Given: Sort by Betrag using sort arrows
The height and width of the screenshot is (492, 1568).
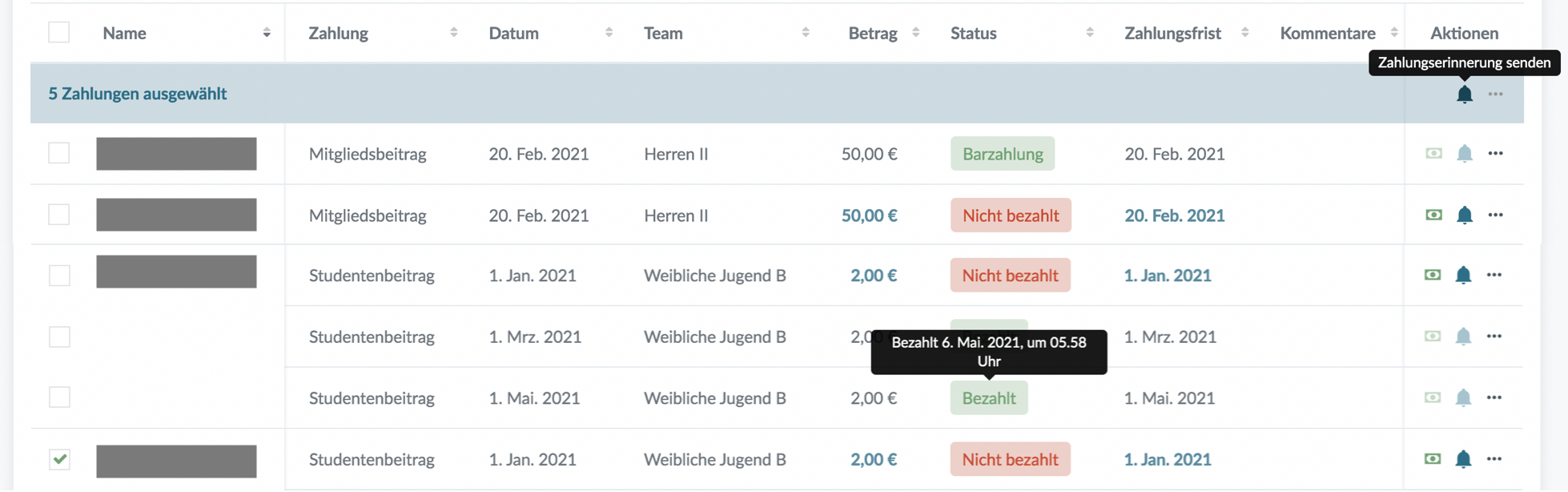Looking at the screenshot, I should coord(915,33).
